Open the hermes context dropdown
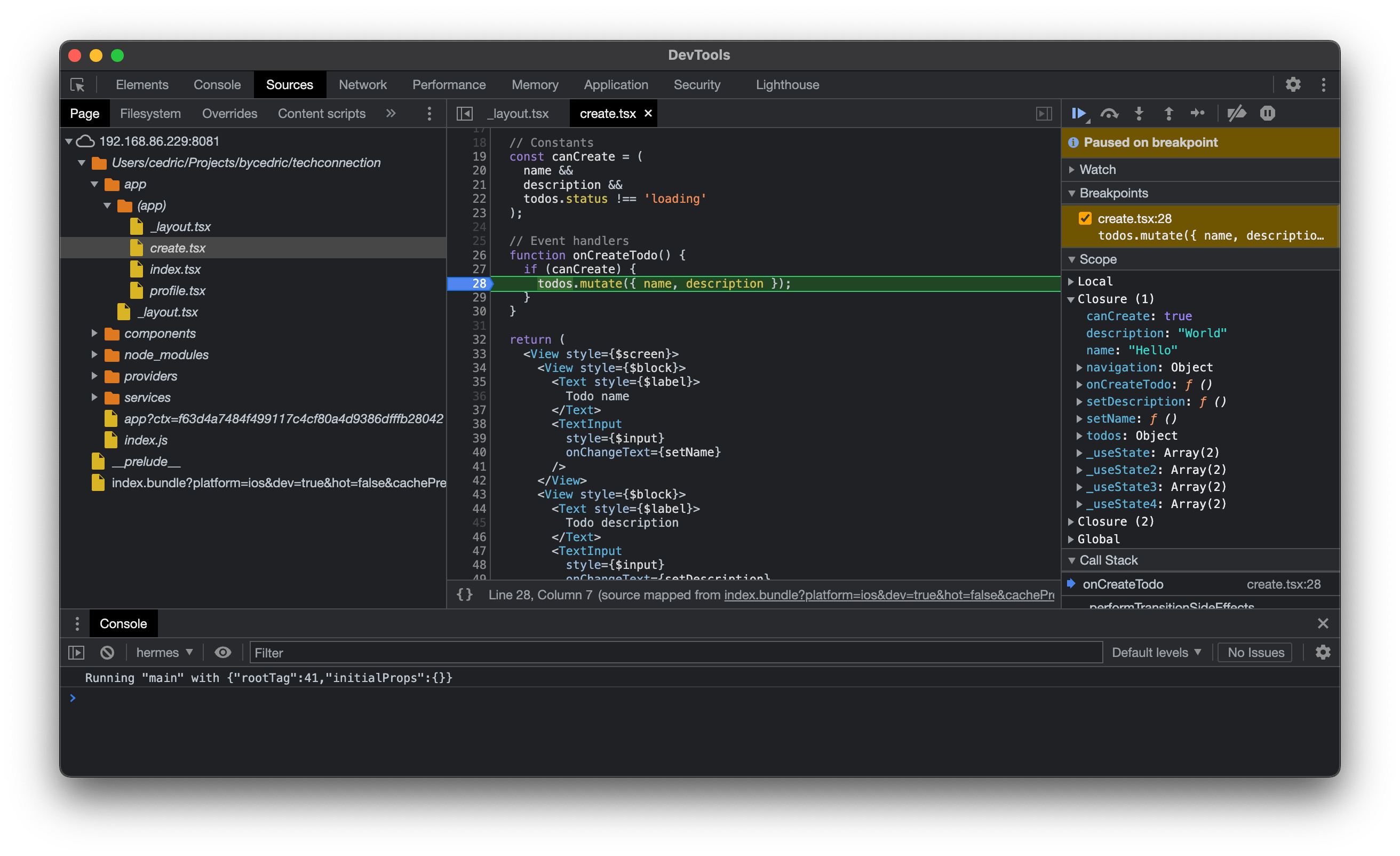Viewport: 1400px width, 856px height. (164, 653)
